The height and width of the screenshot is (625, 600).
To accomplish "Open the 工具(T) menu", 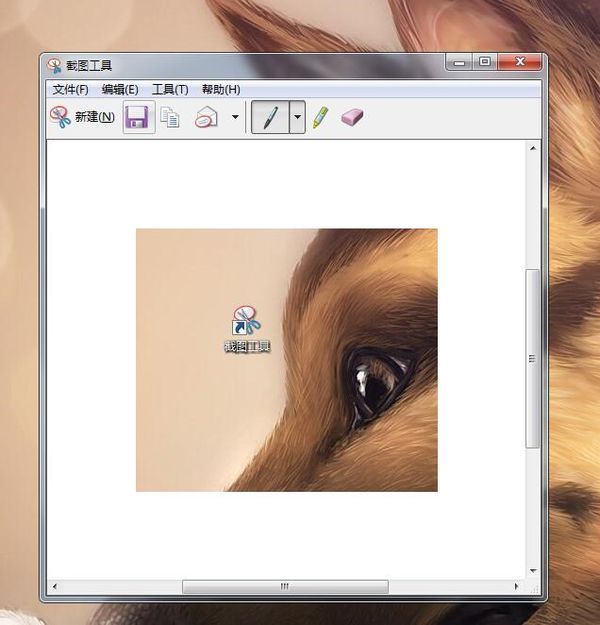I will pyautogui.click(x=170, y=90).
